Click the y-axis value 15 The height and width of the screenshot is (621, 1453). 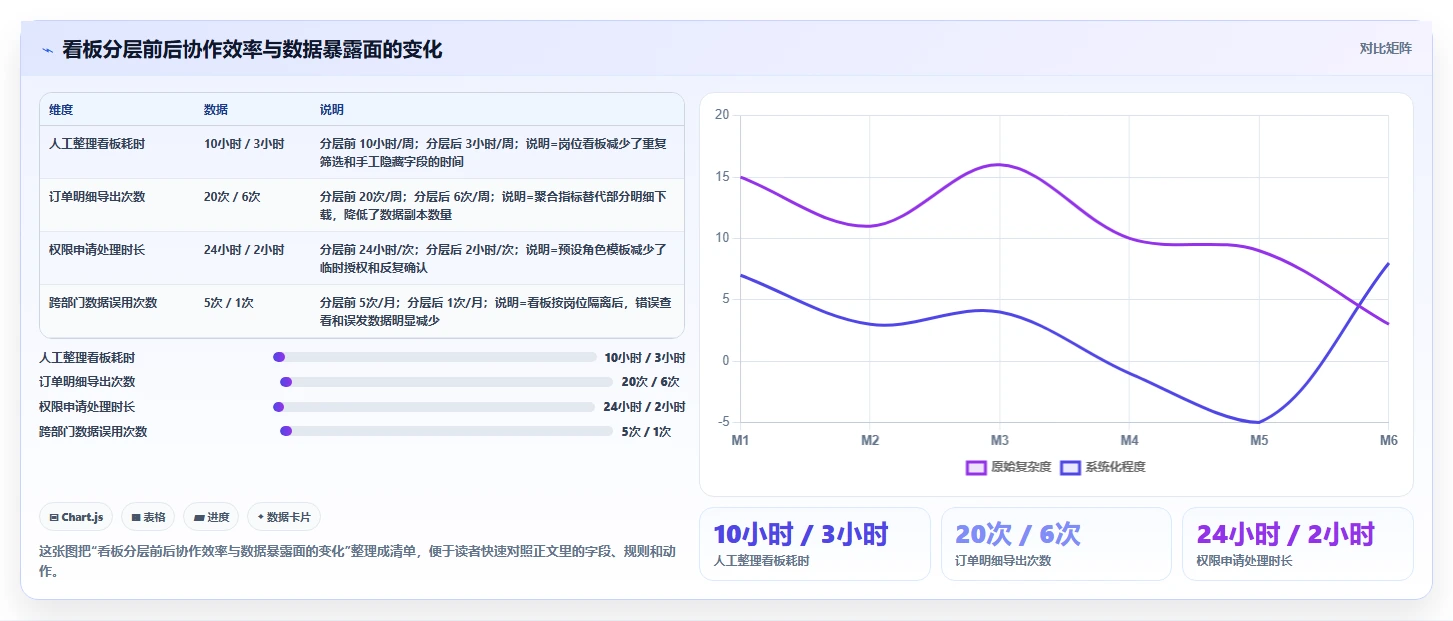point(722,177)
